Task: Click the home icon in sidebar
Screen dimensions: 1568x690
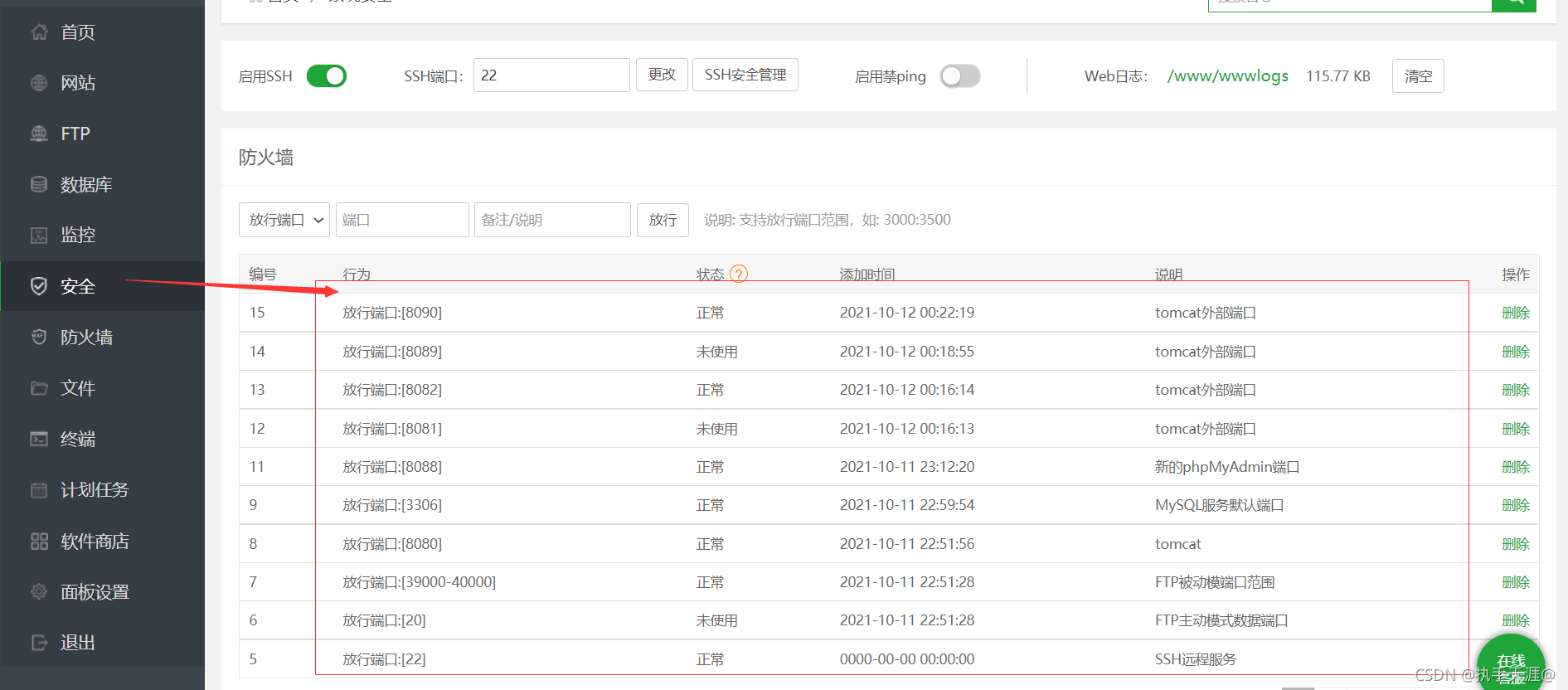Action: click(x=39, y=32)
